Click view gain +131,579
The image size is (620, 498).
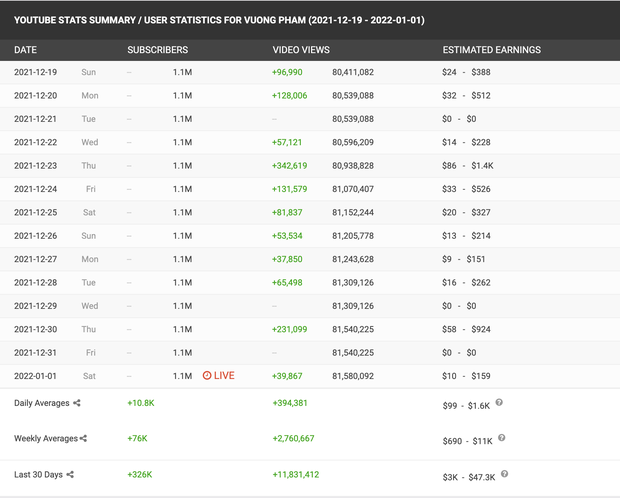coord(289,189)
